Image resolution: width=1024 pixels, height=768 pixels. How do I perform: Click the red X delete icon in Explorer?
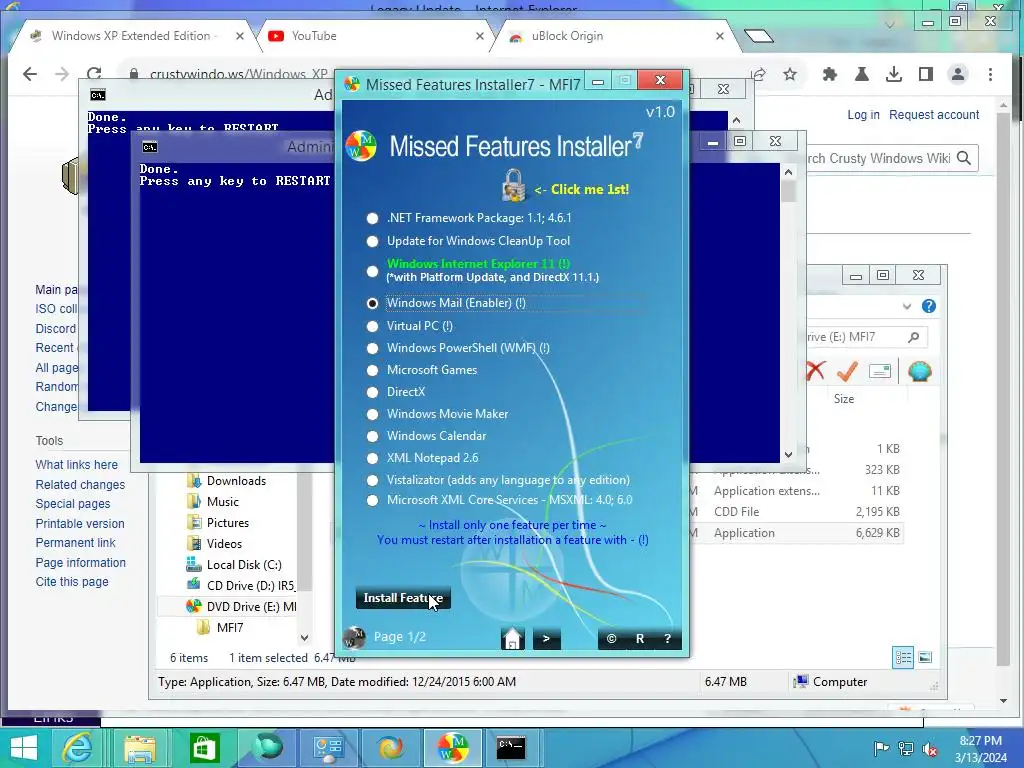815,371
